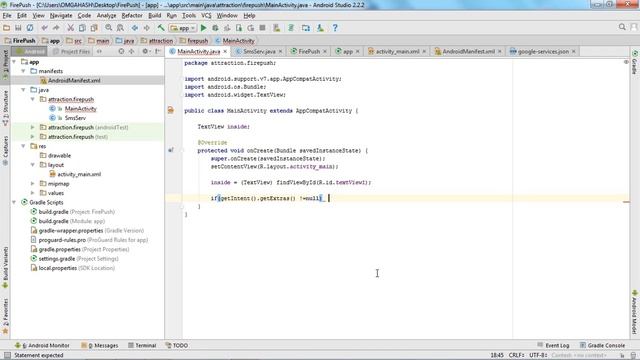Expand the attraction.firepush (androidTest) package
The width and height of the screenshot is (640, 360).
[33, 127]
